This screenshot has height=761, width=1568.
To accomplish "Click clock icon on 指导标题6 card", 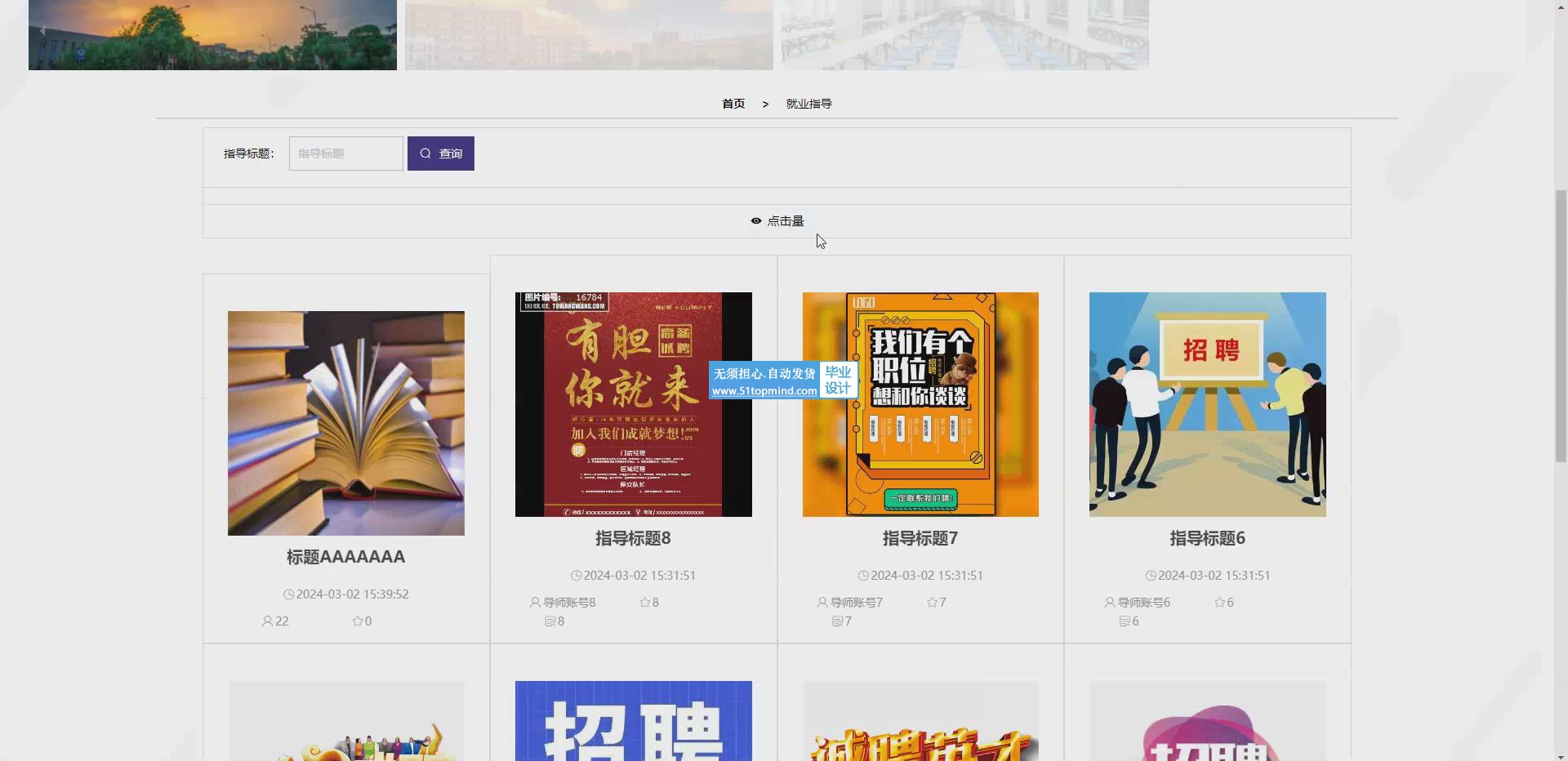I will pos(1151,576).
